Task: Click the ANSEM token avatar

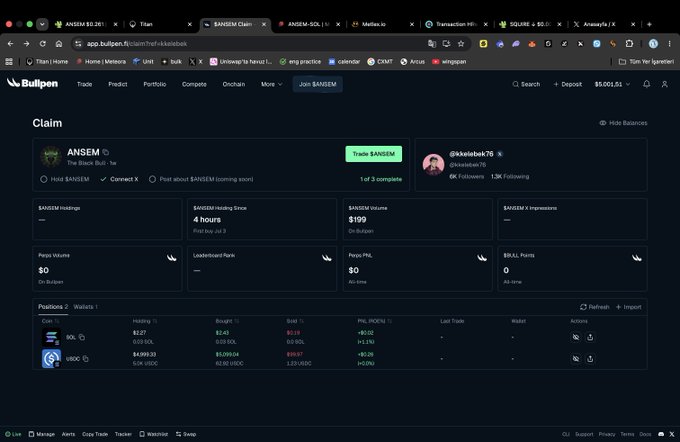Action: pos(51,157)
